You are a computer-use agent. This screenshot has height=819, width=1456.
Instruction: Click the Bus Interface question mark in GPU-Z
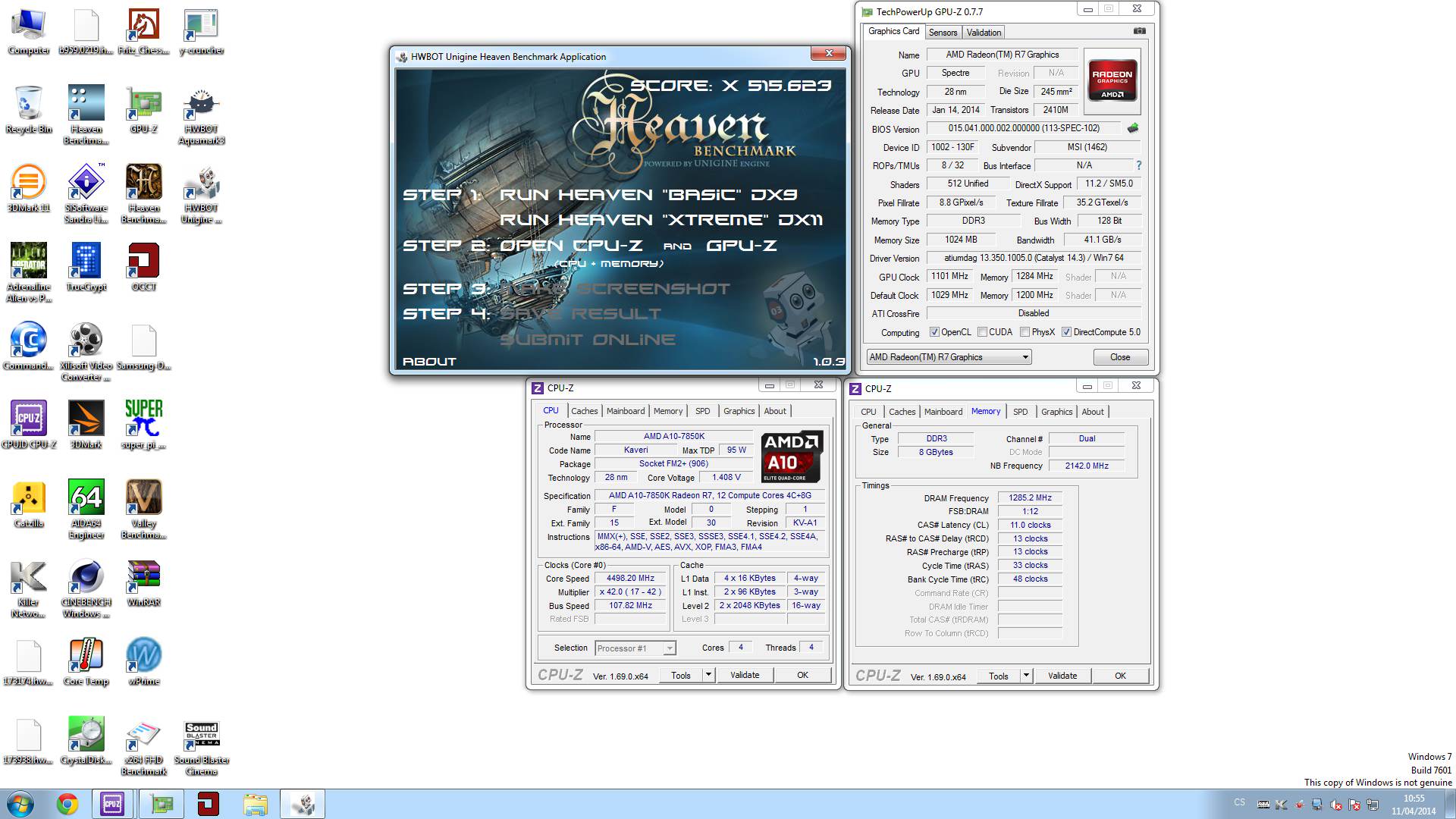pyautogui.click(x=1138, y=165)
